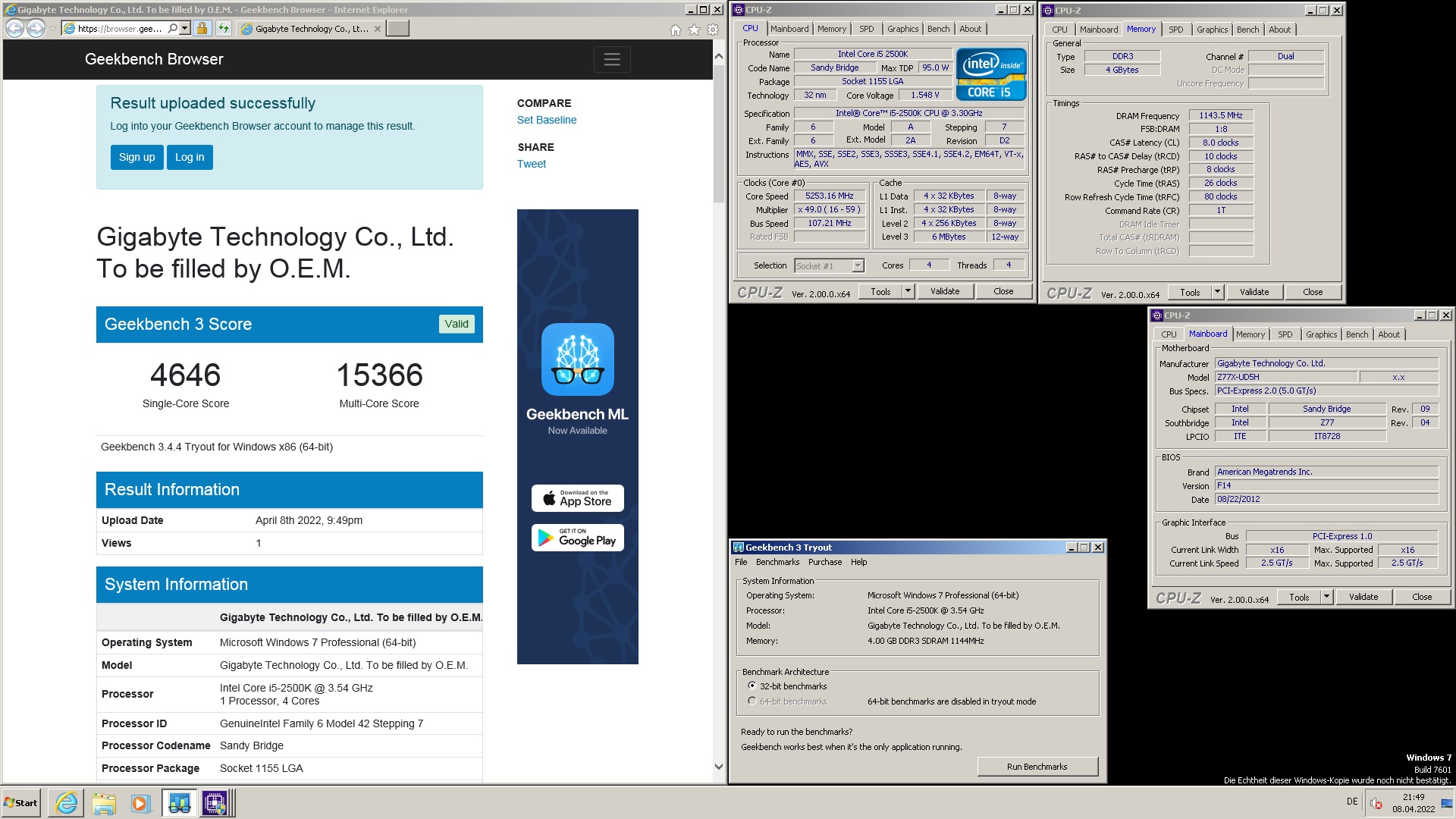
Task: Click the Tweet share link
Action: 532,164
